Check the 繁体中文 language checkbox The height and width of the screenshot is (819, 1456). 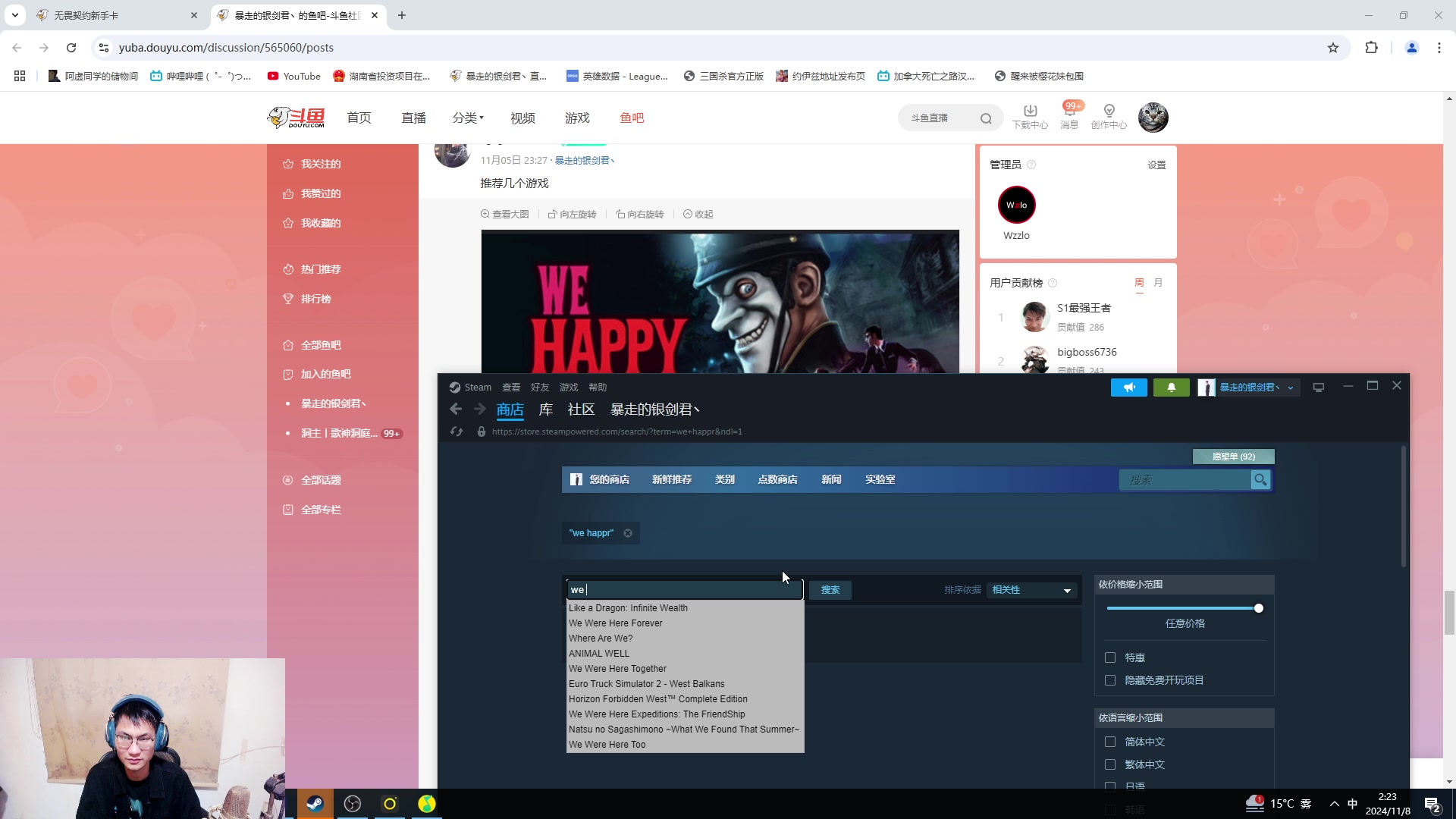point(1110,764)
